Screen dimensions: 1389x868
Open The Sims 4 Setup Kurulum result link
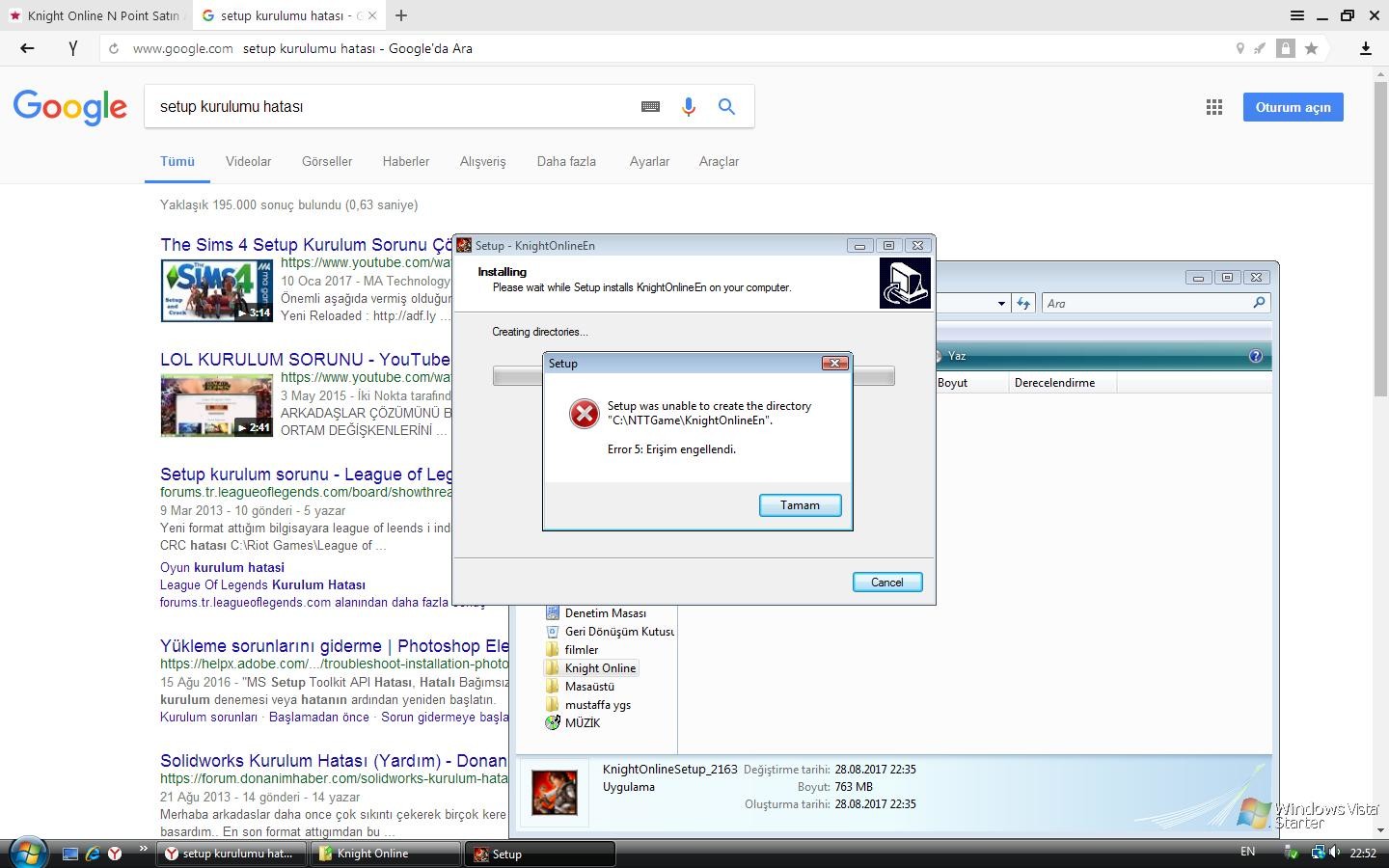(x=306, y=245)
